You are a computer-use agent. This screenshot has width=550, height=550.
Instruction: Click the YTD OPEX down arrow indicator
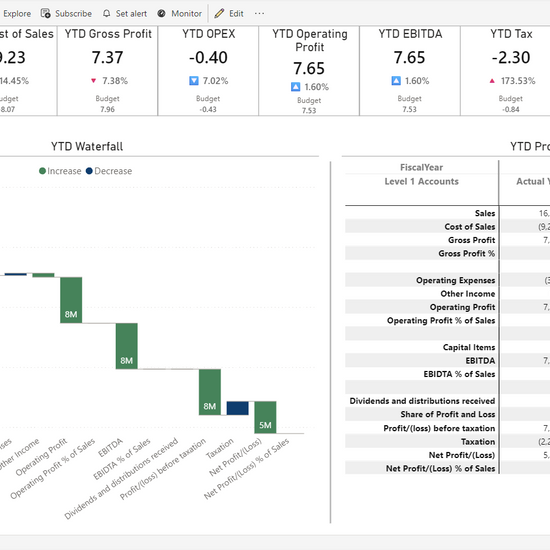pos(194,81)
